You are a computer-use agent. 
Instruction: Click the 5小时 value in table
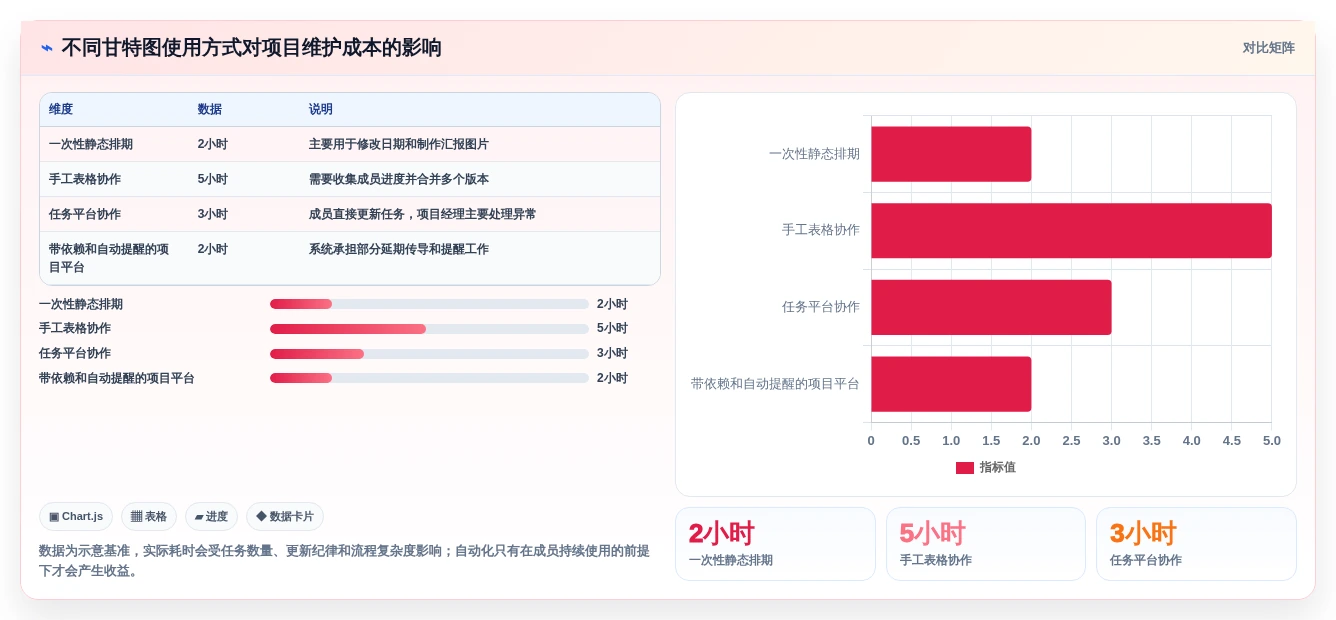coord(213,179)
